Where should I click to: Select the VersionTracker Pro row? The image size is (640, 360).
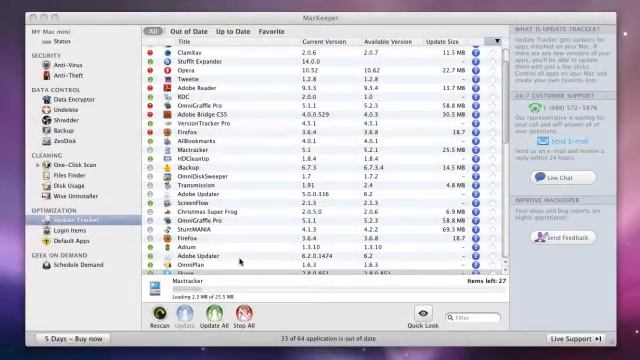322,123
